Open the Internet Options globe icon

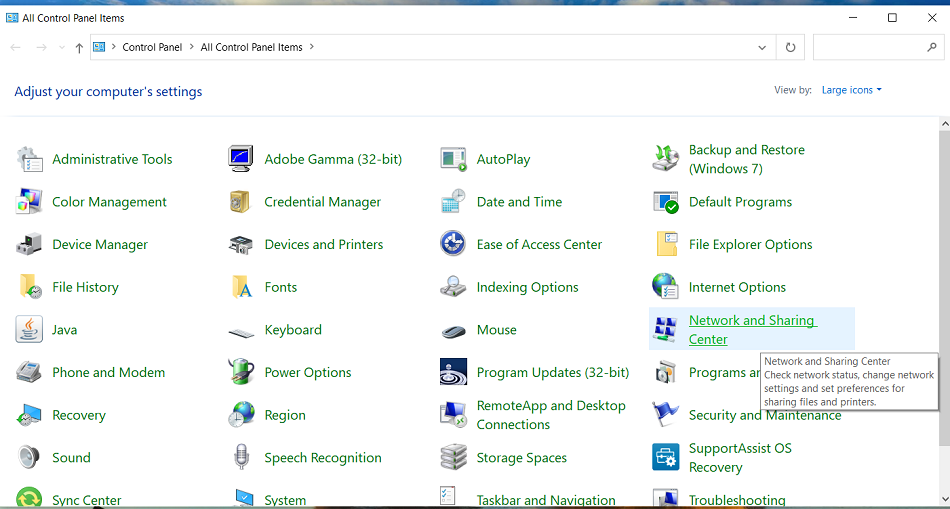click(x=665, y=287)
